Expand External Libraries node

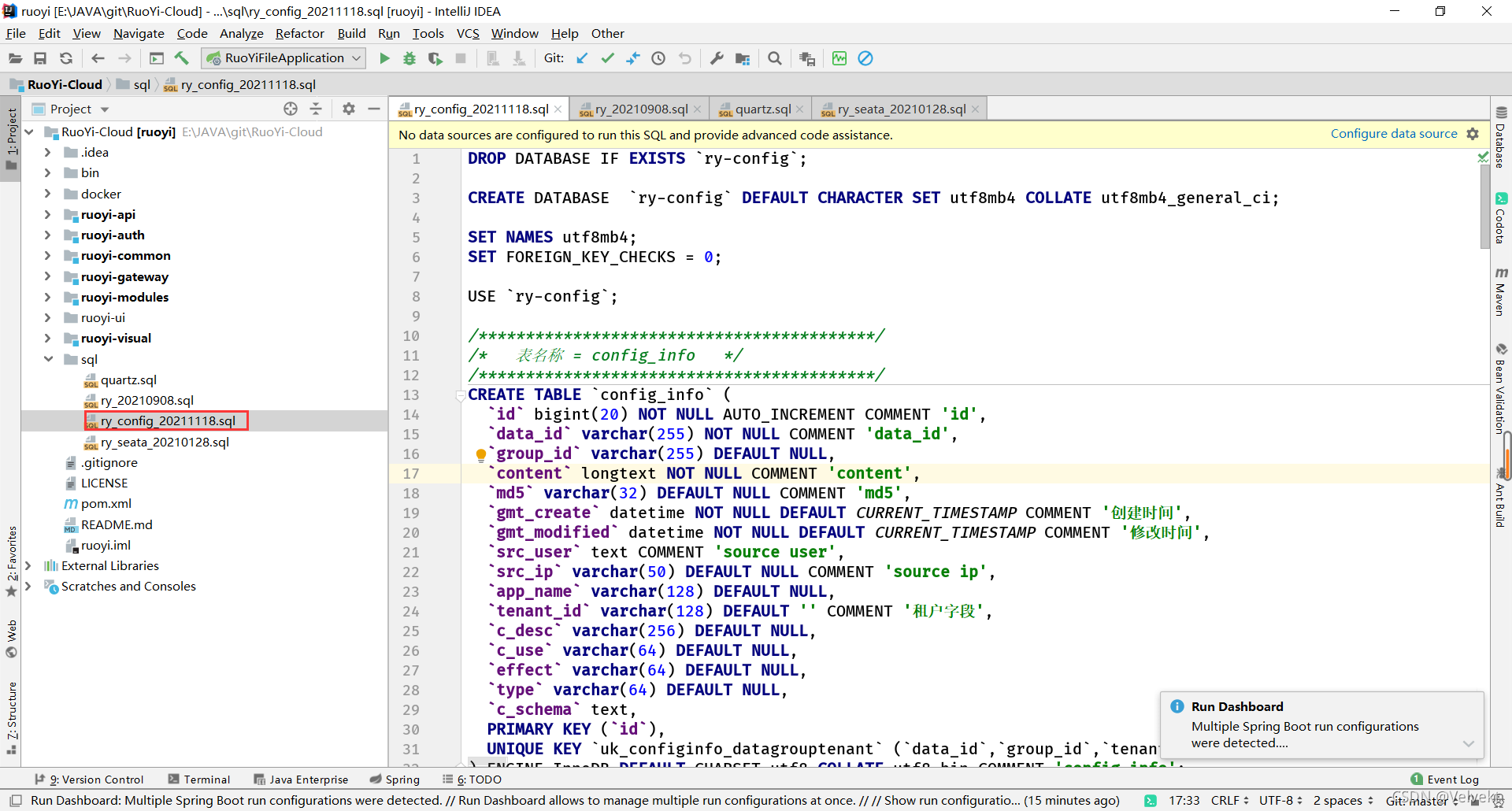tap(28, 566)
